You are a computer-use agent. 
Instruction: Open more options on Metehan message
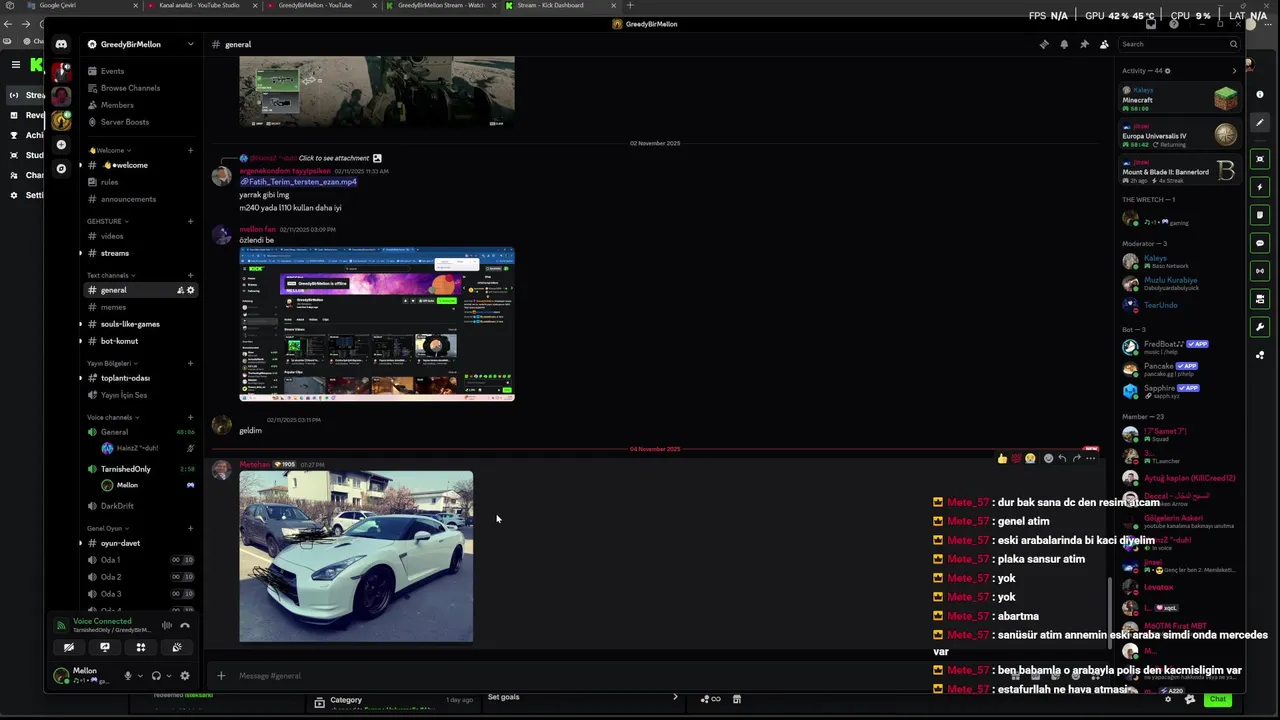tap(1091, 459)
